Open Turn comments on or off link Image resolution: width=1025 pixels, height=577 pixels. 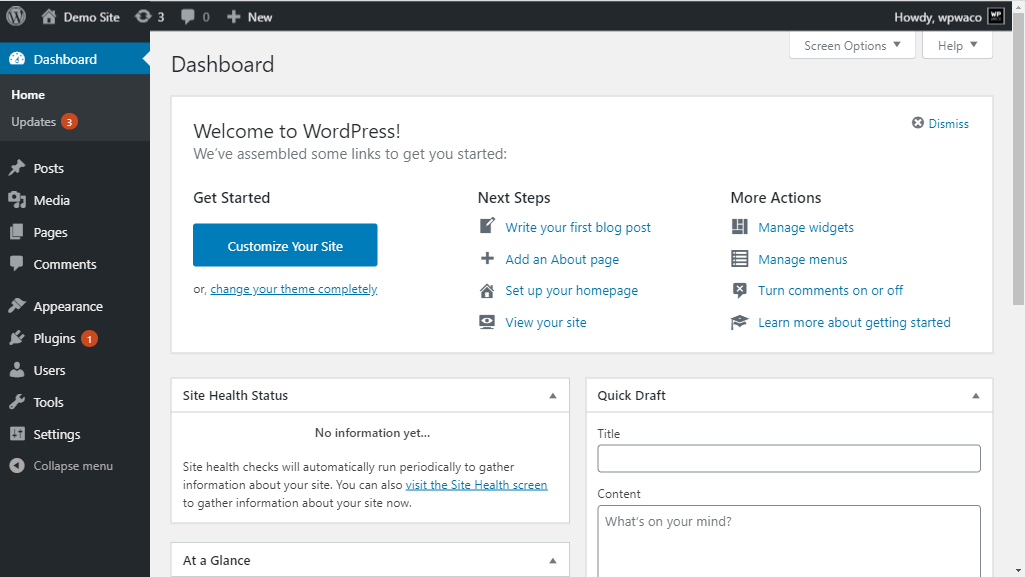coord(830,290)
